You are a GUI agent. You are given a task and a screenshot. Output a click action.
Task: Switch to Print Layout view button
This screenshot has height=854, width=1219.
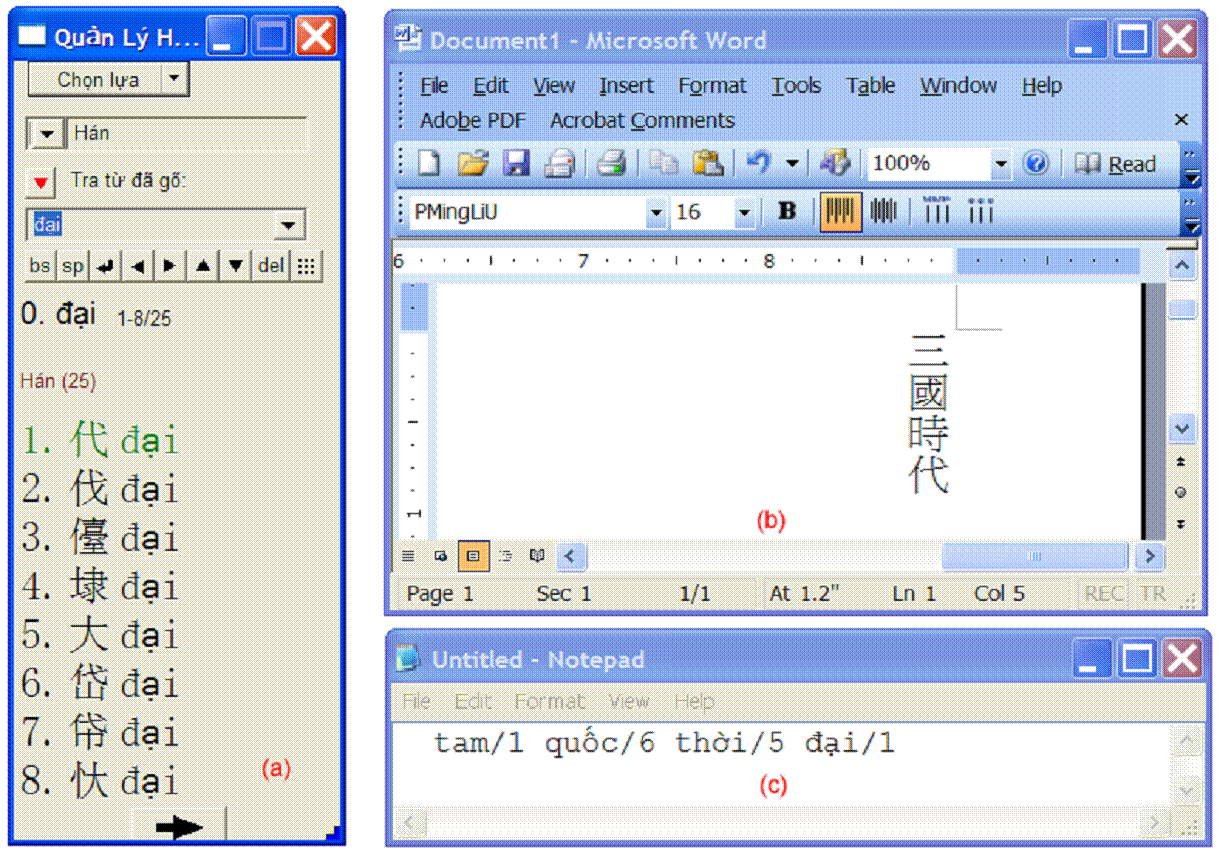click(x=472, y=556)
